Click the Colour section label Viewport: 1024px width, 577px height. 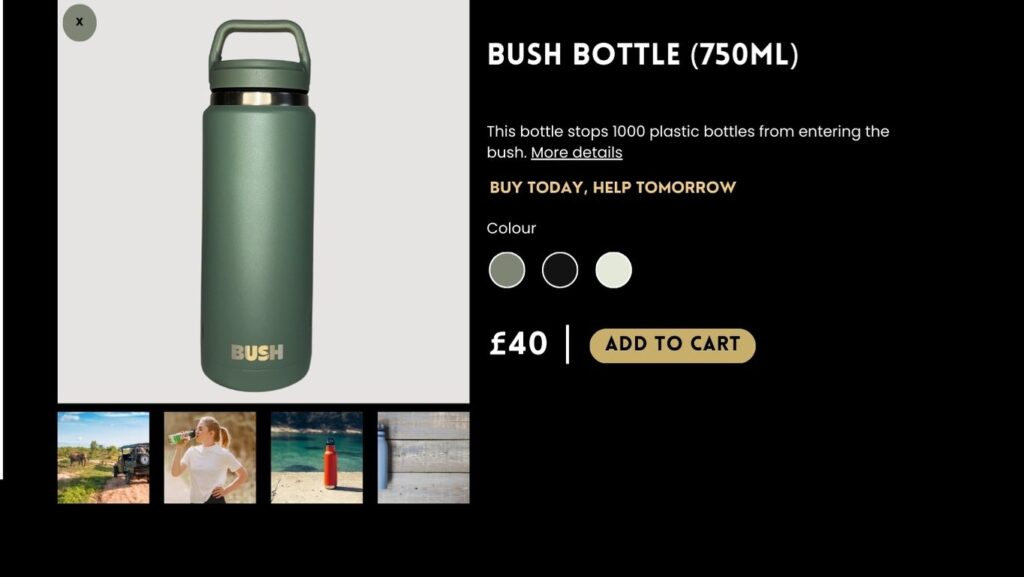[x=511, y=228]
